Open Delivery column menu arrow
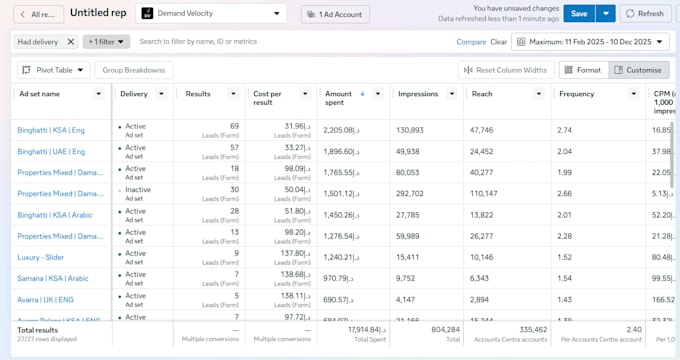The image size is (680, 360). 161,94
